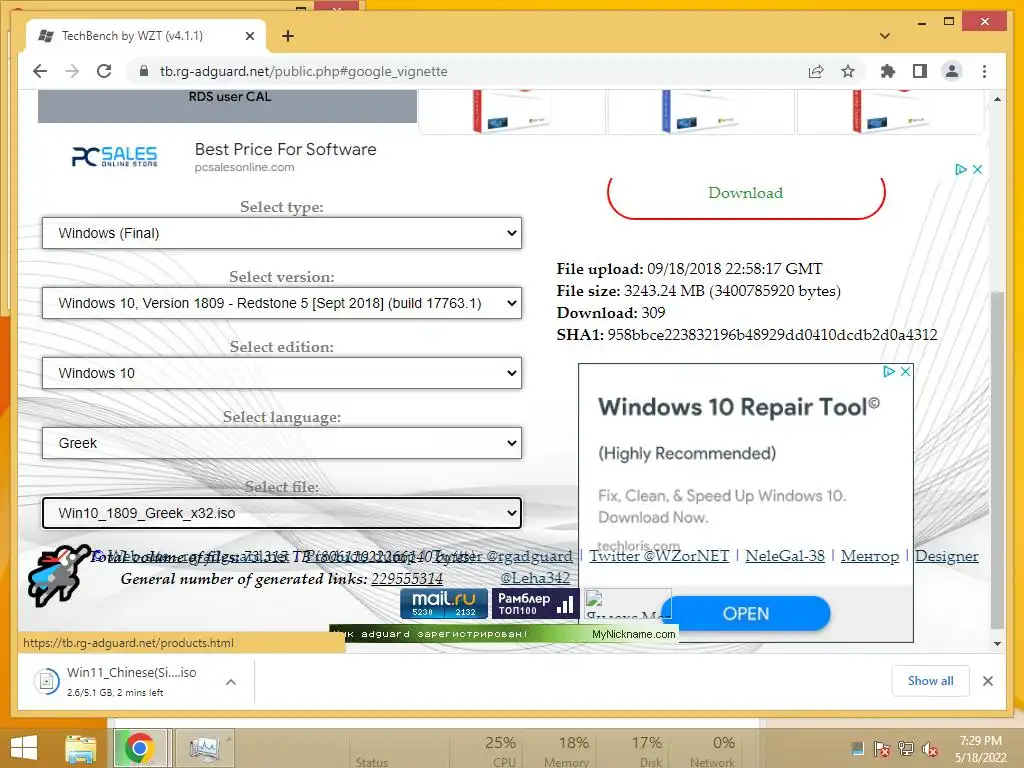Viewport: 1024px width, 768px height.
Task: Click the mail.ru counter badge
Action: 444,603
